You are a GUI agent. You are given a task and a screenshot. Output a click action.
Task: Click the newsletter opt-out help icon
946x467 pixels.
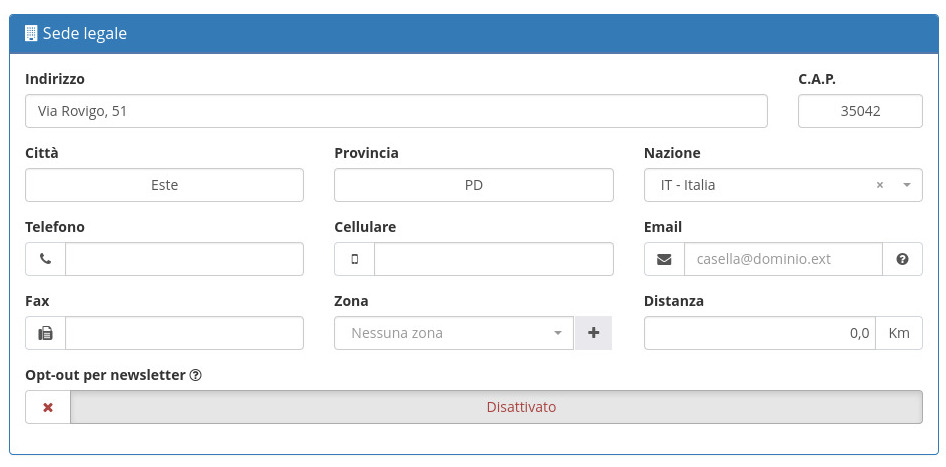click(x=196, y=375)
